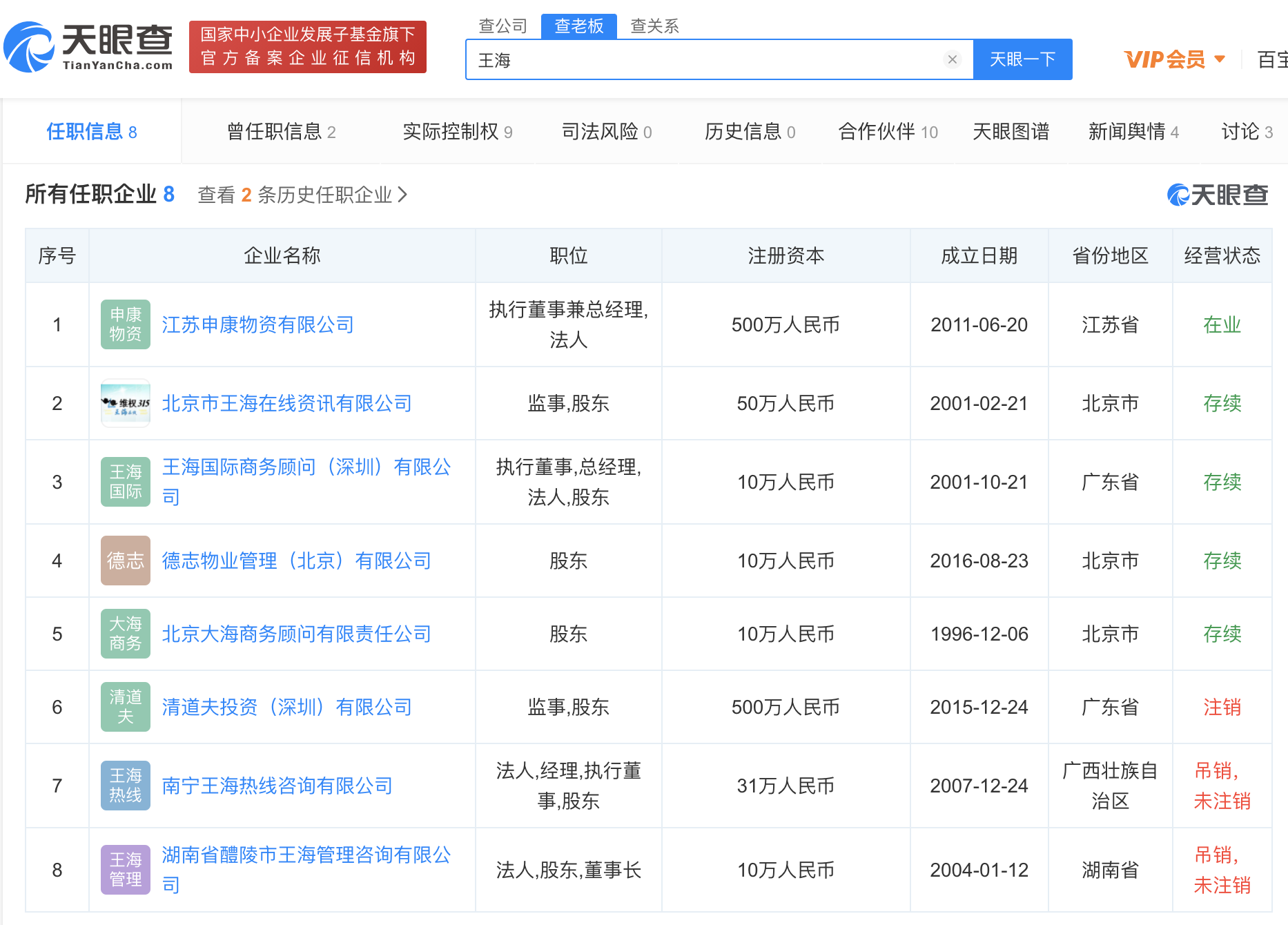Click the 德志 company logo icon
Image resolution: width=1288 pixels, height=925 pixels.
126,561
